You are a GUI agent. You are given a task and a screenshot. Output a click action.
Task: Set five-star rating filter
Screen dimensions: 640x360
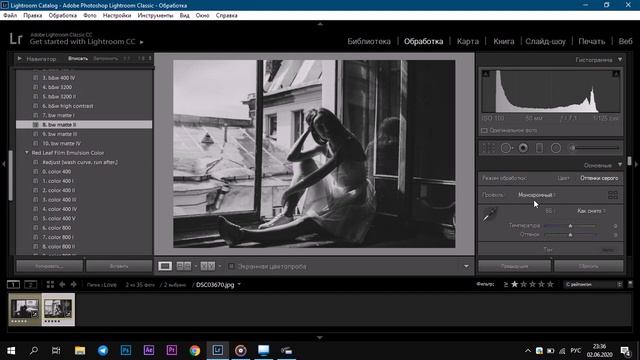coord(550,284)
